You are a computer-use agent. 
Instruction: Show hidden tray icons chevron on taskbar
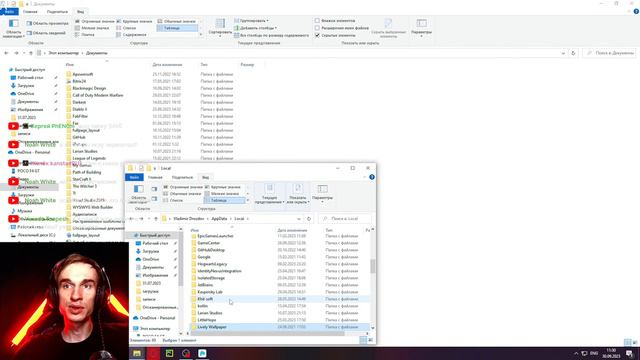point(576,353)
